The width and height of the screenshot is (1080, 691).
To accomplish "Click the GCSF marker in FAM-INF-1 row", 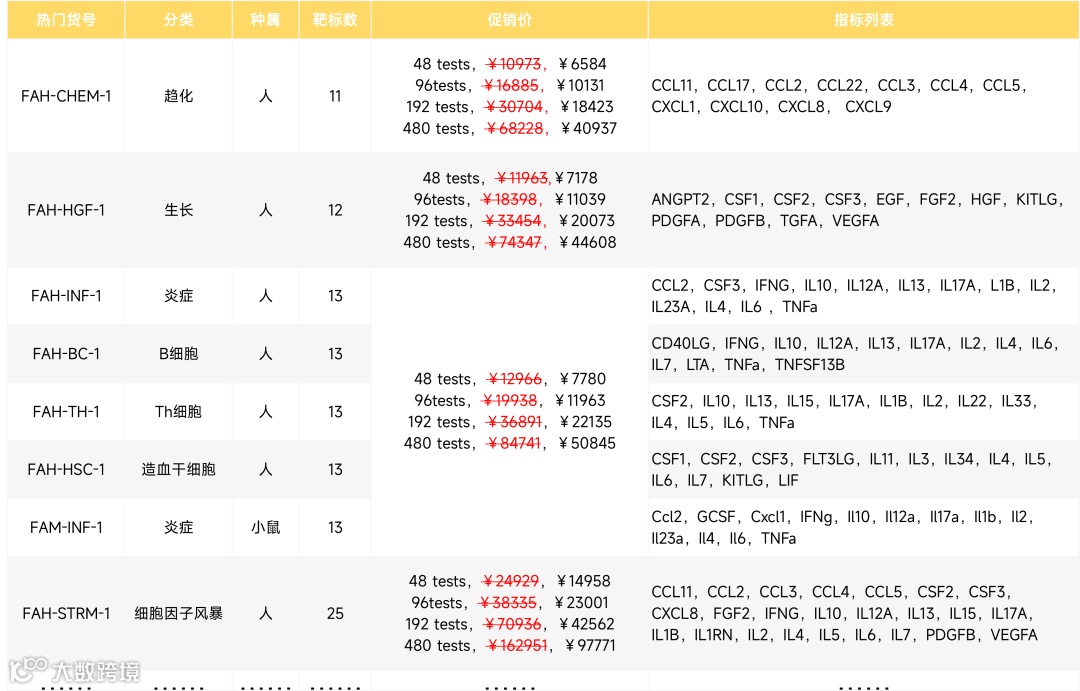I will tap(716, 517).
